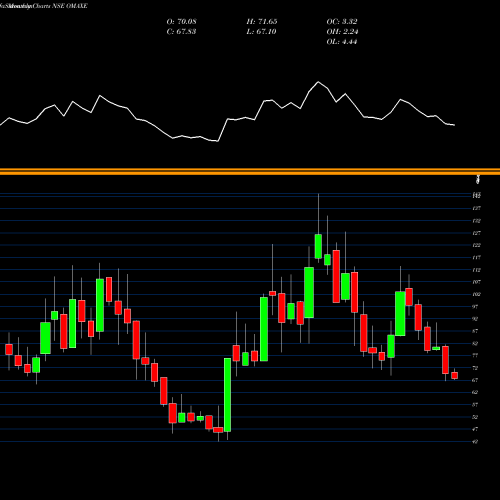The height and width of the screenshot is (500, 500).
Task: Click the 57 price axis label
Action: pyautogui.click(x=475, y=405)
